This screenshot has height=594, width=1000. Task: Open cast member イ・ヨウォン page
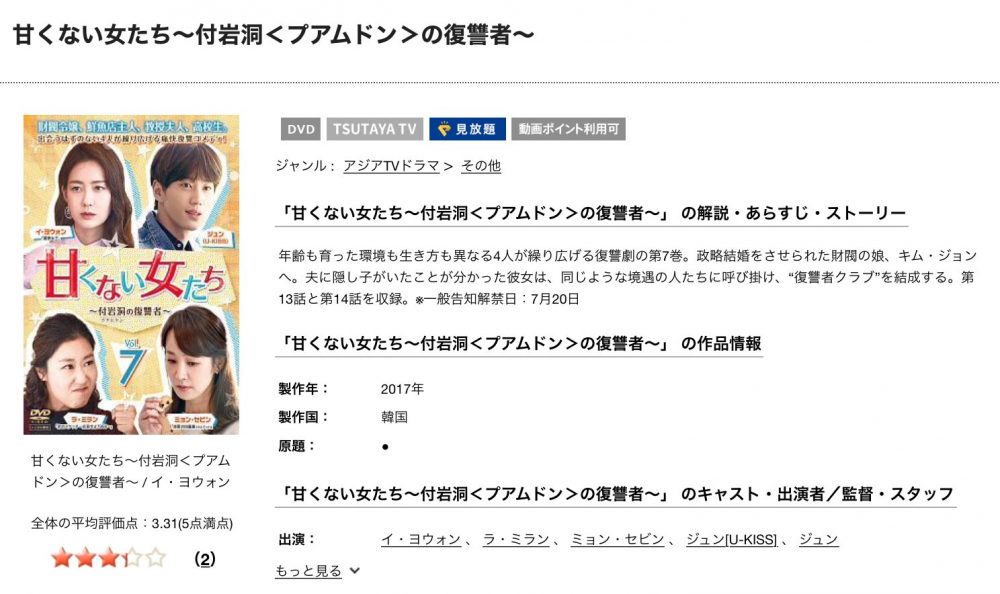[421, 540]
